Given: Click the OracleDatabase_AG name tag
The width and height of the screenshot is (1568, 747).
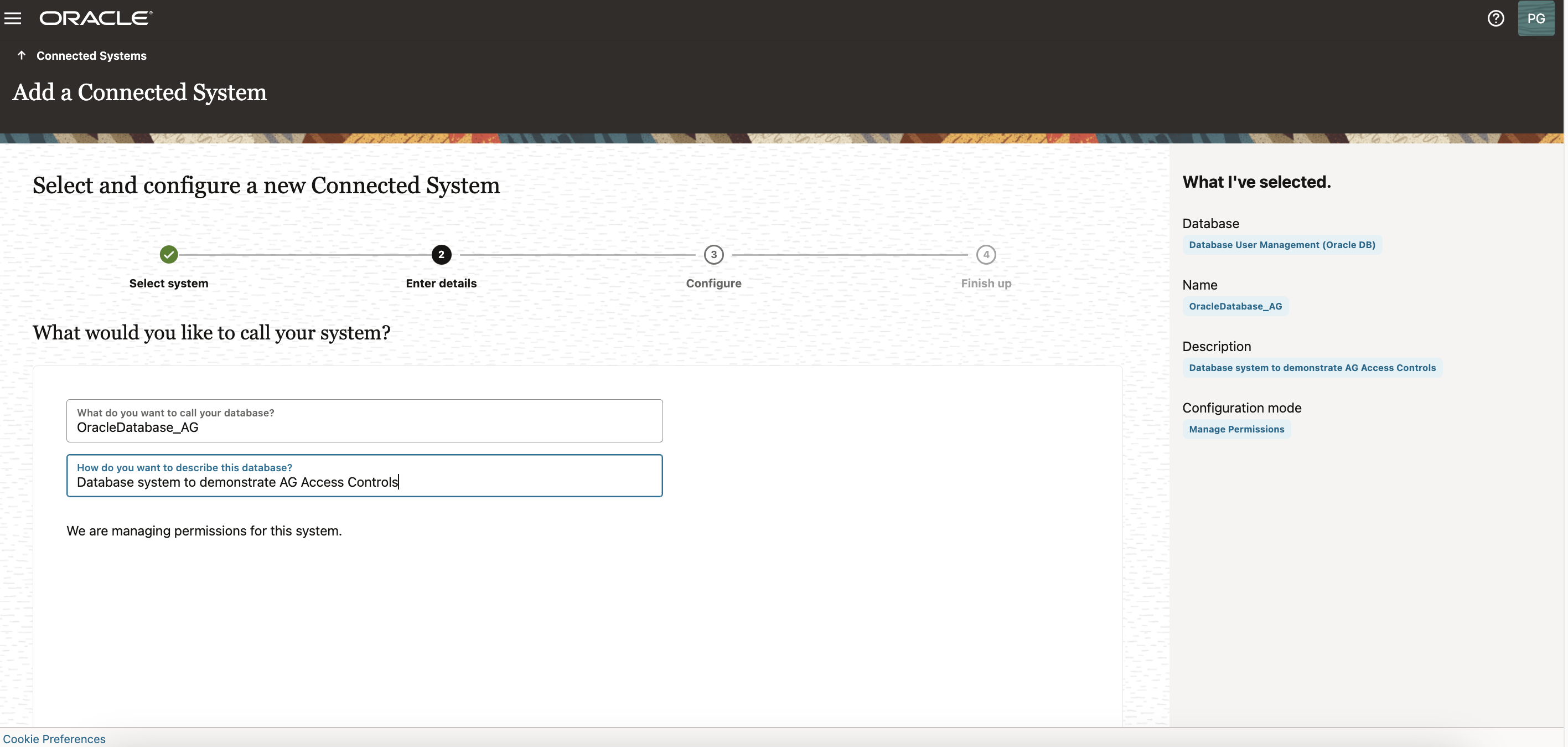Looking at the screenshot, I should (x=1235, y=306).
